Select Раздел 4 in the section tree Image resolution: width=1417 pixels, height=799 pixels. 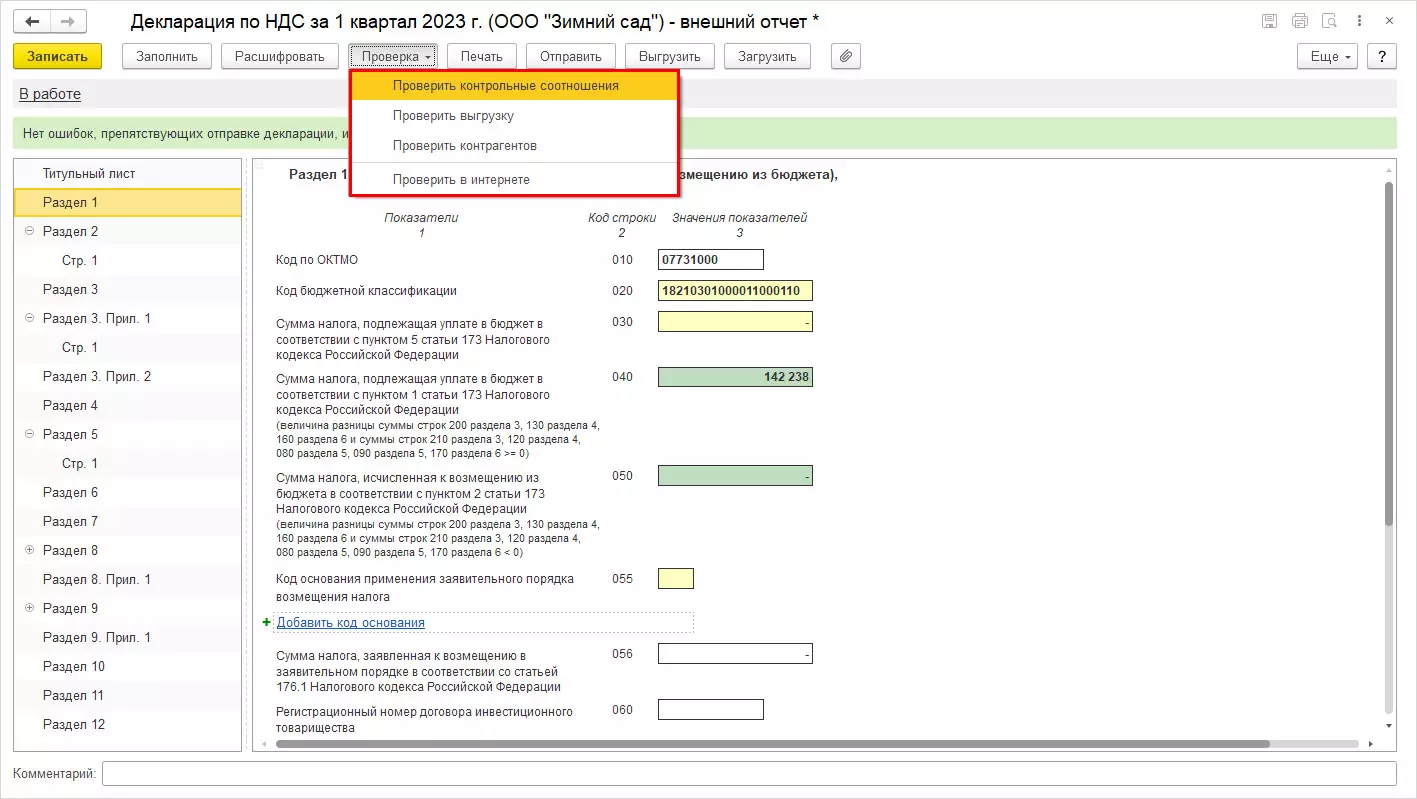point(128,406)
